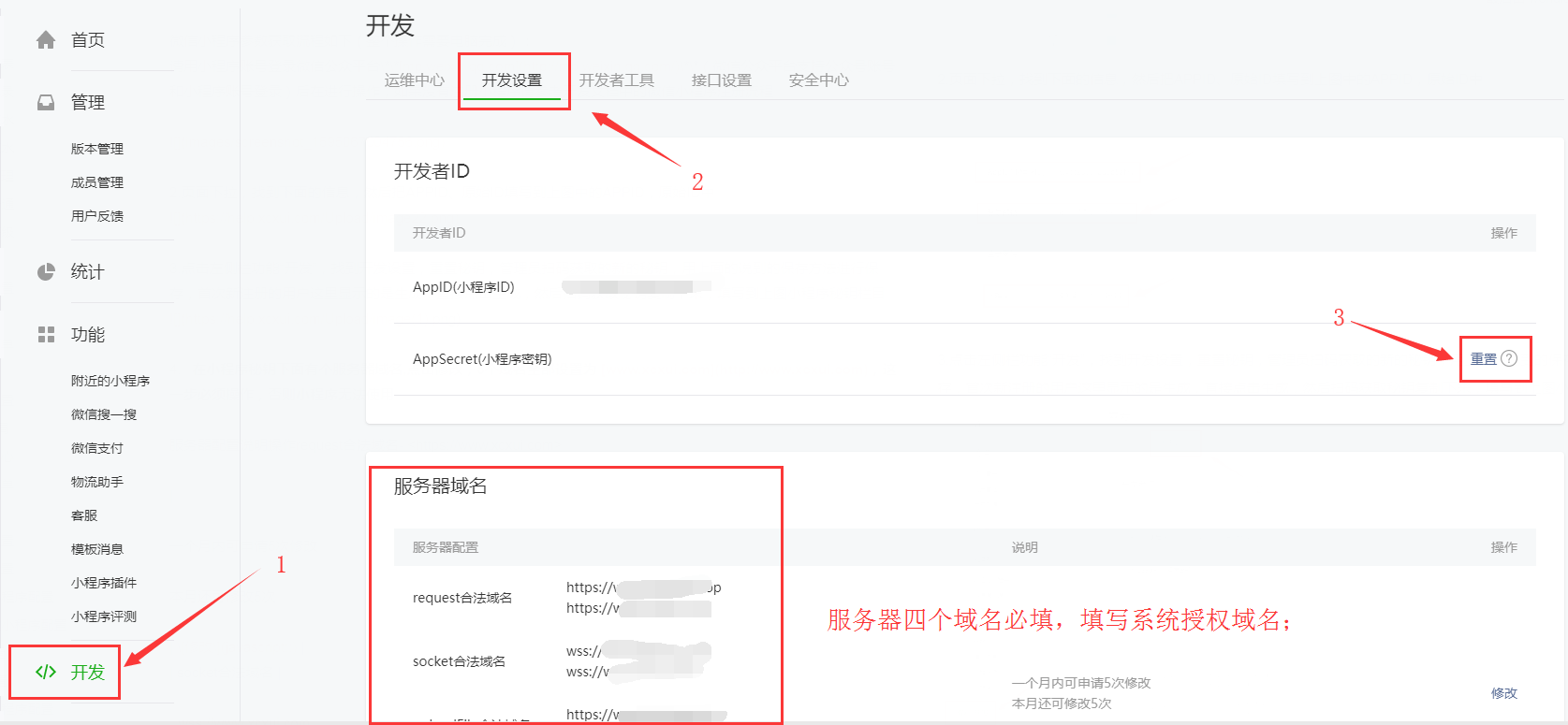Click the home icon beside 首页

tap(46, 40)
